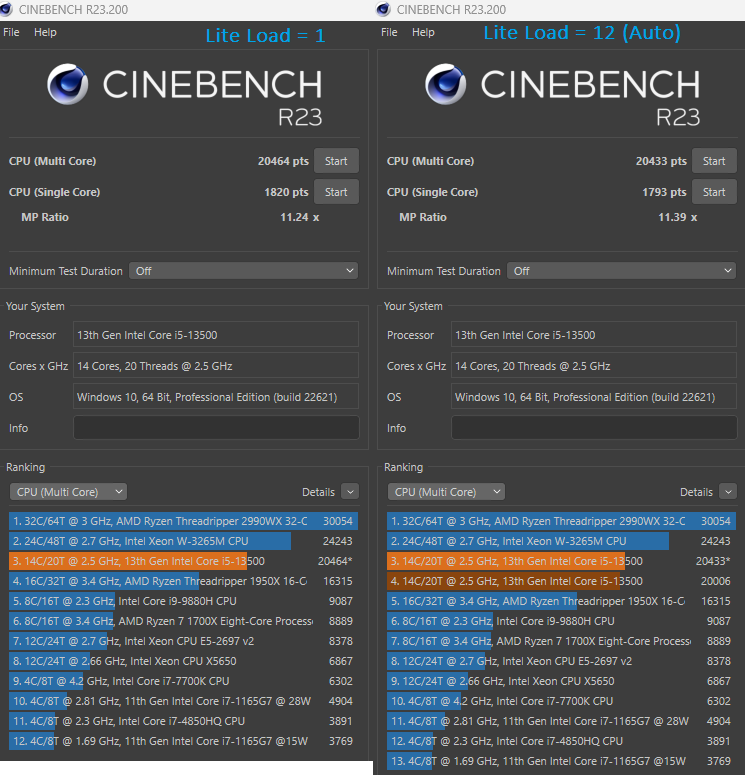Image resolution: width=745 pixels, height=775 pixels.
Task: Select Xeon W-3265M ranking row, left window
Action: click(x=183, y=541)
